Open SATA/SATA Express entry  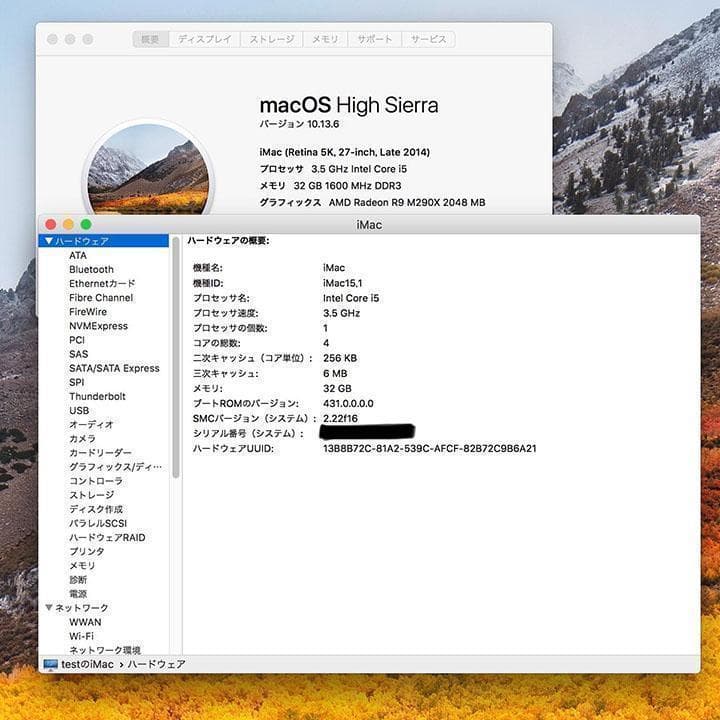click(114, 368)
